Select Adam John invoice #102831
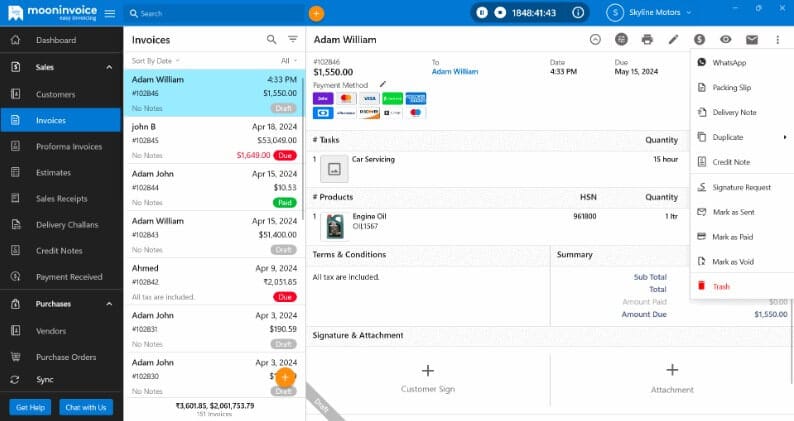This screenshot has height=421, width=794. point(214,329)
